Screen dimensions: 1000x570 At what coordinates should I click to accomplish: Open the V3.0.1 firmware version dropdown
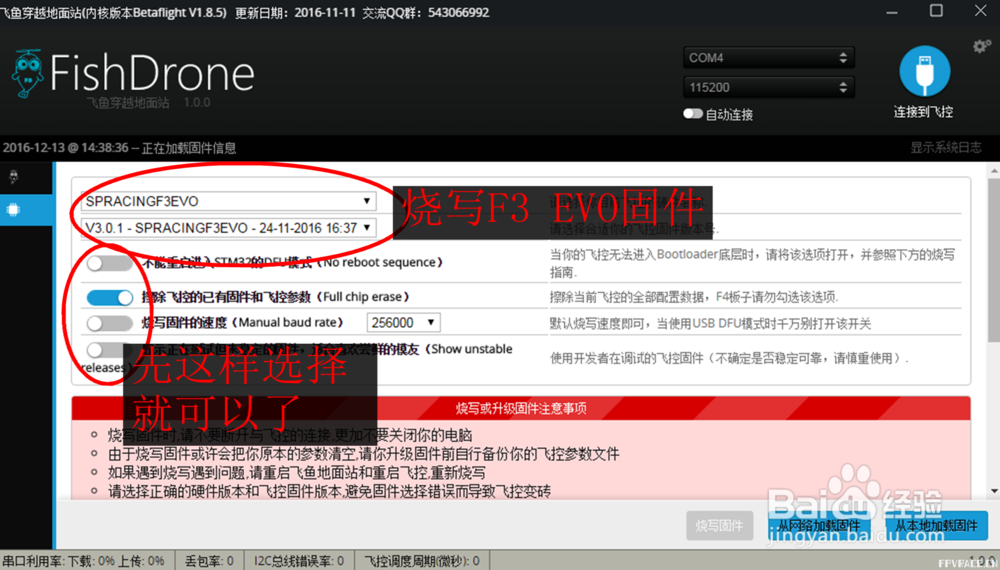[228, 228]
